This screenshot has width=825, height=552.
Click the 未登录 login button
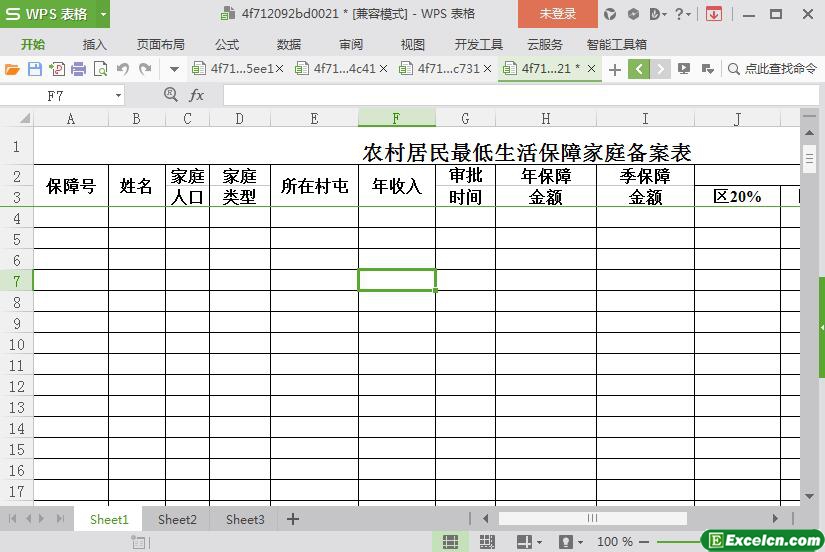(x=558, y=14)
